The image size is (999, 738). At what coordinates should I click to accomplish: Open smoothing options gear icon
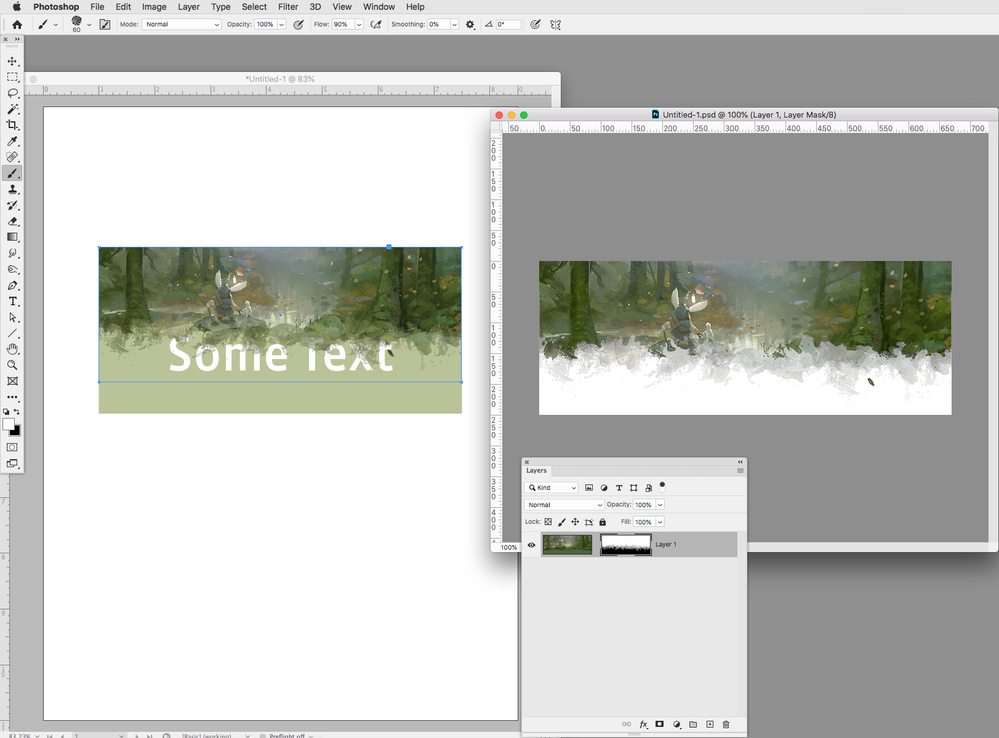470,24
